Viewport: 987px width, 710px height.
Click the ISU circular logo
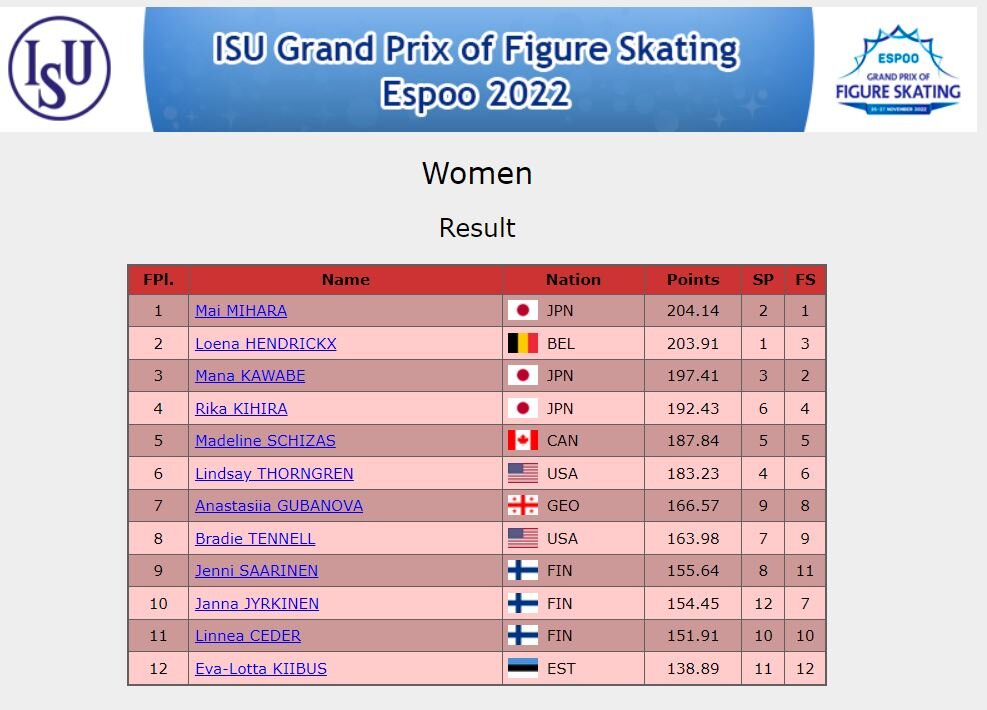(x=60, y=68)
